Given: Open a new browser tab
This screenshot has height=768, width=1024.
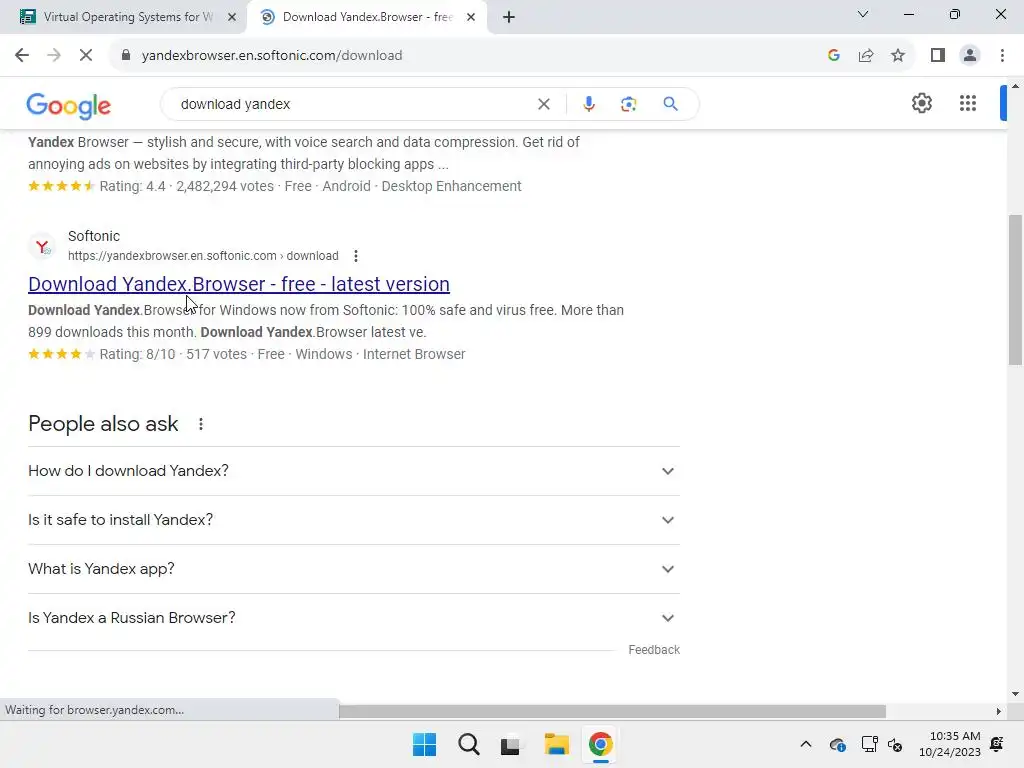Looking at the screenshot, I should tap(509, 17).
